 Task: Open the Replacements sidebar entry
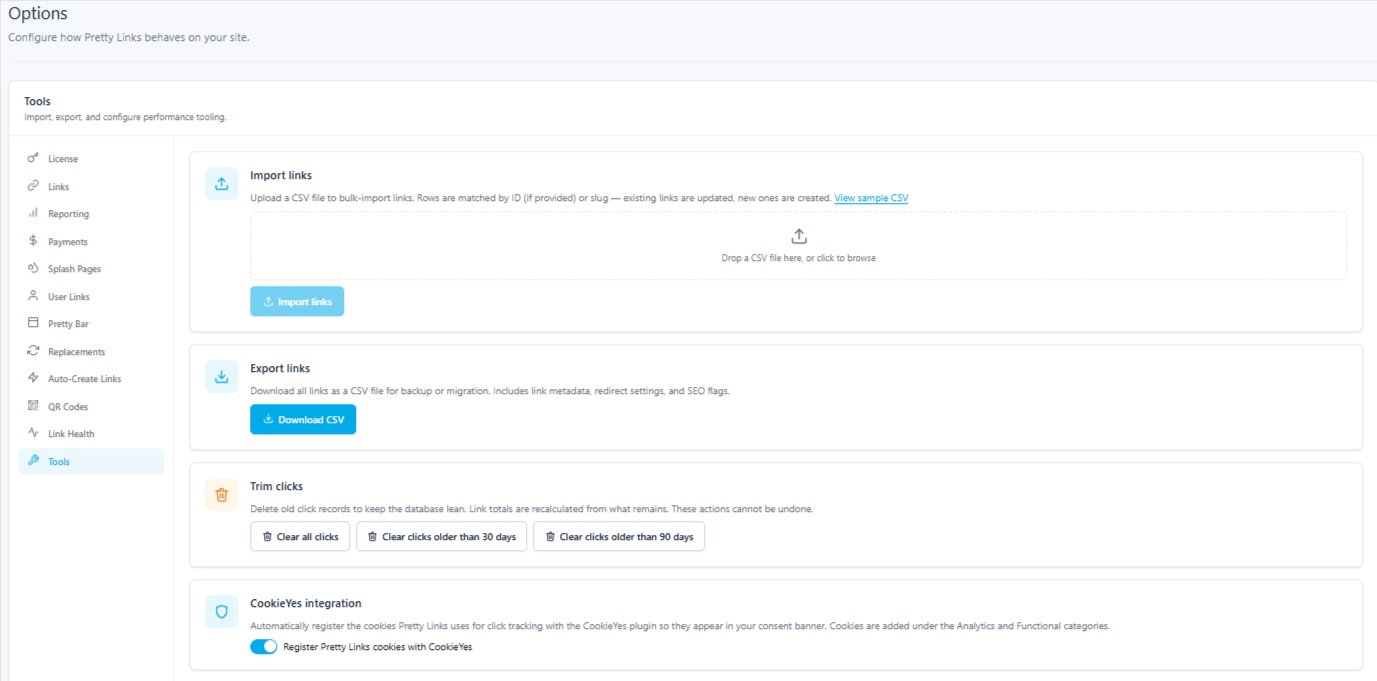coord(91,352)
